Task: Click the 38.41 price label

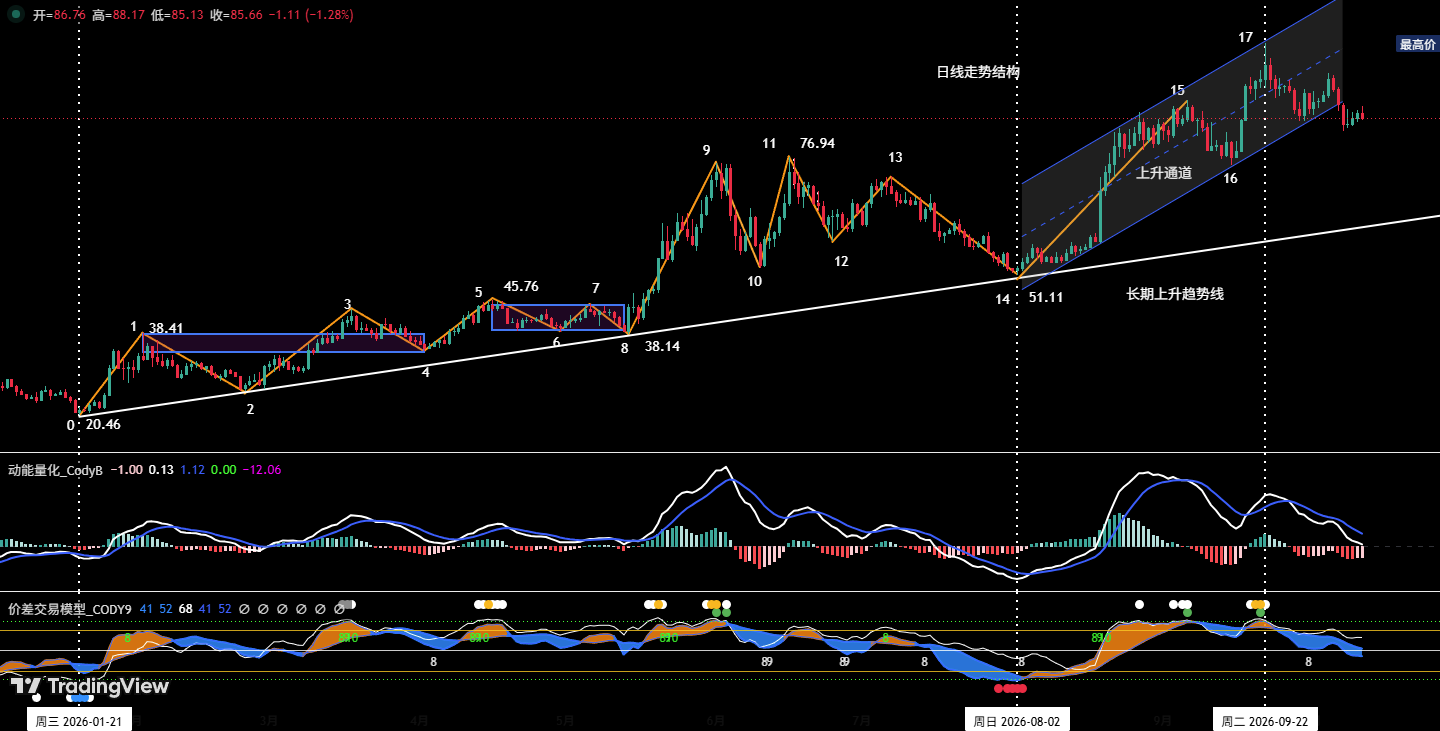Action: tap(166, 328)
